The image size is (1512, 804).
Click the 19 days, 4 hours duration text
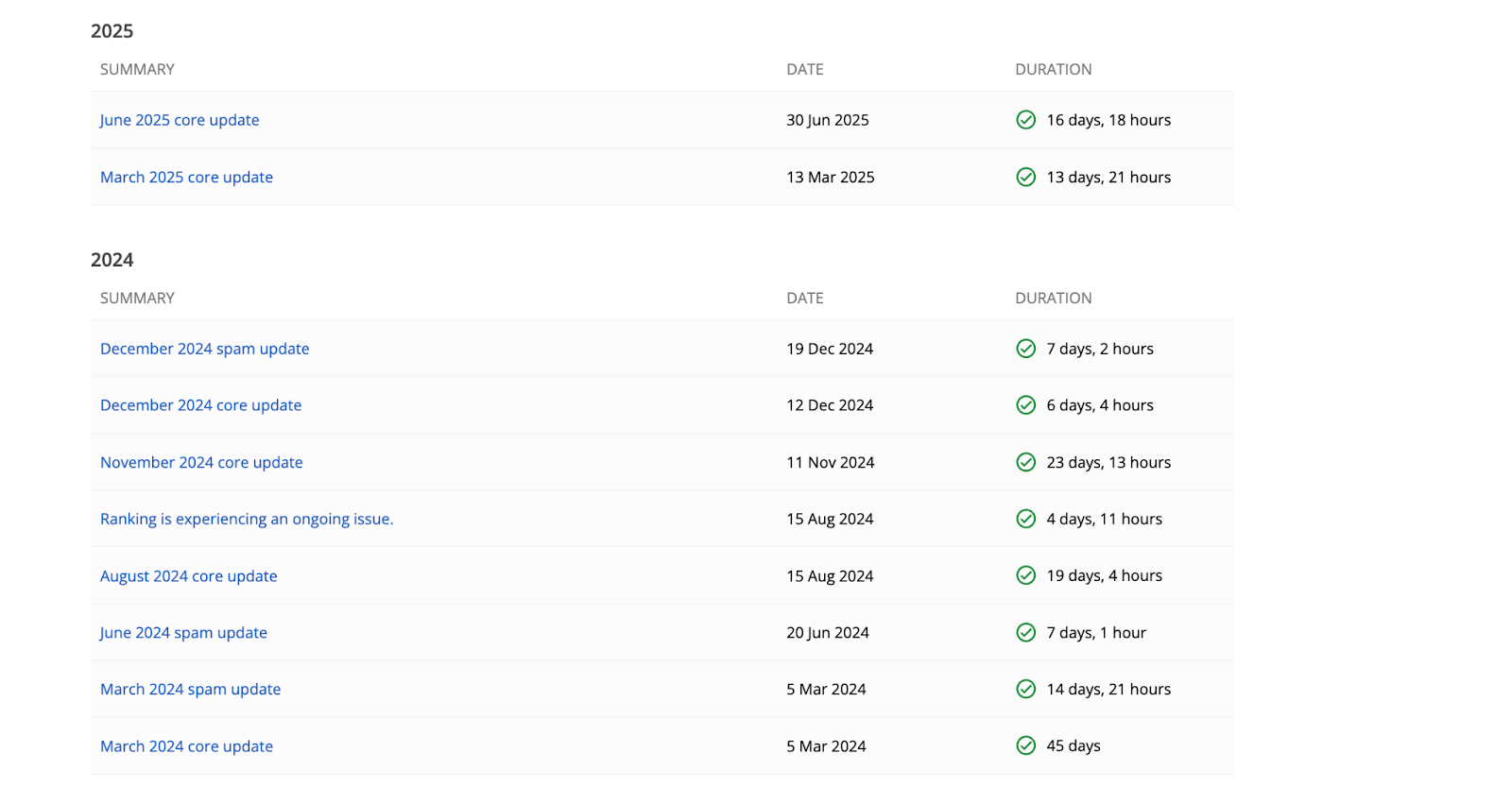coord(1105,575)
